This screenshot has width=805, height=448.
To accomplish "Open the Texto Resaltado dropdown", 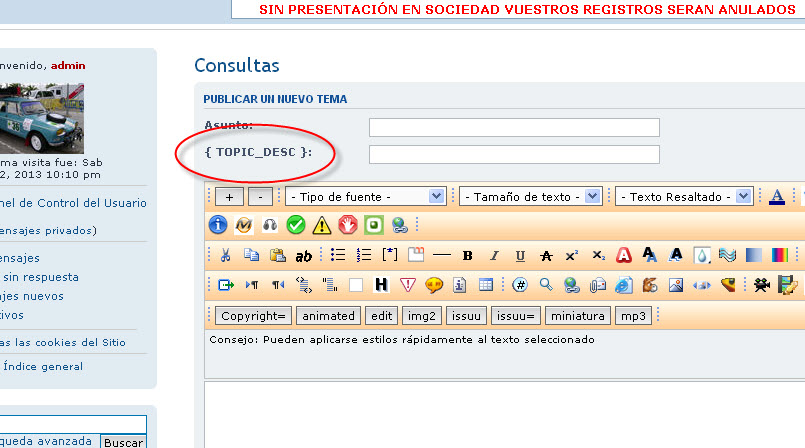I will (x=684, y=197).
